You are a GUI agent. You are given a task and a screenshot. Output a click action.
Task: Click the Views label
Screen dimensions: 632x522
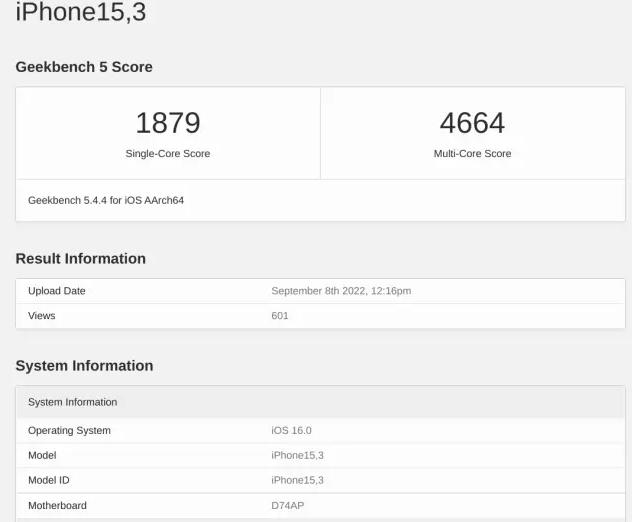click(x=42, y=316)
